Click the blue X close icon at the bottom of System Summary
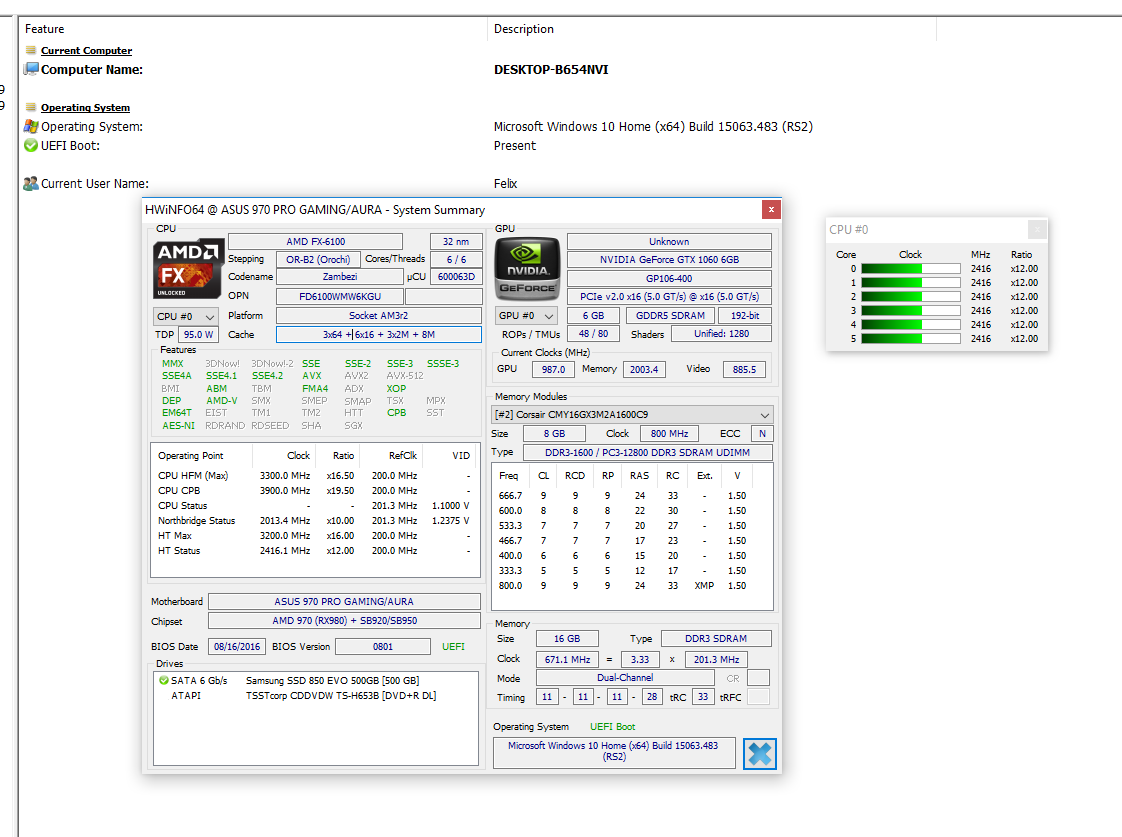 click(x=759, y=753)
